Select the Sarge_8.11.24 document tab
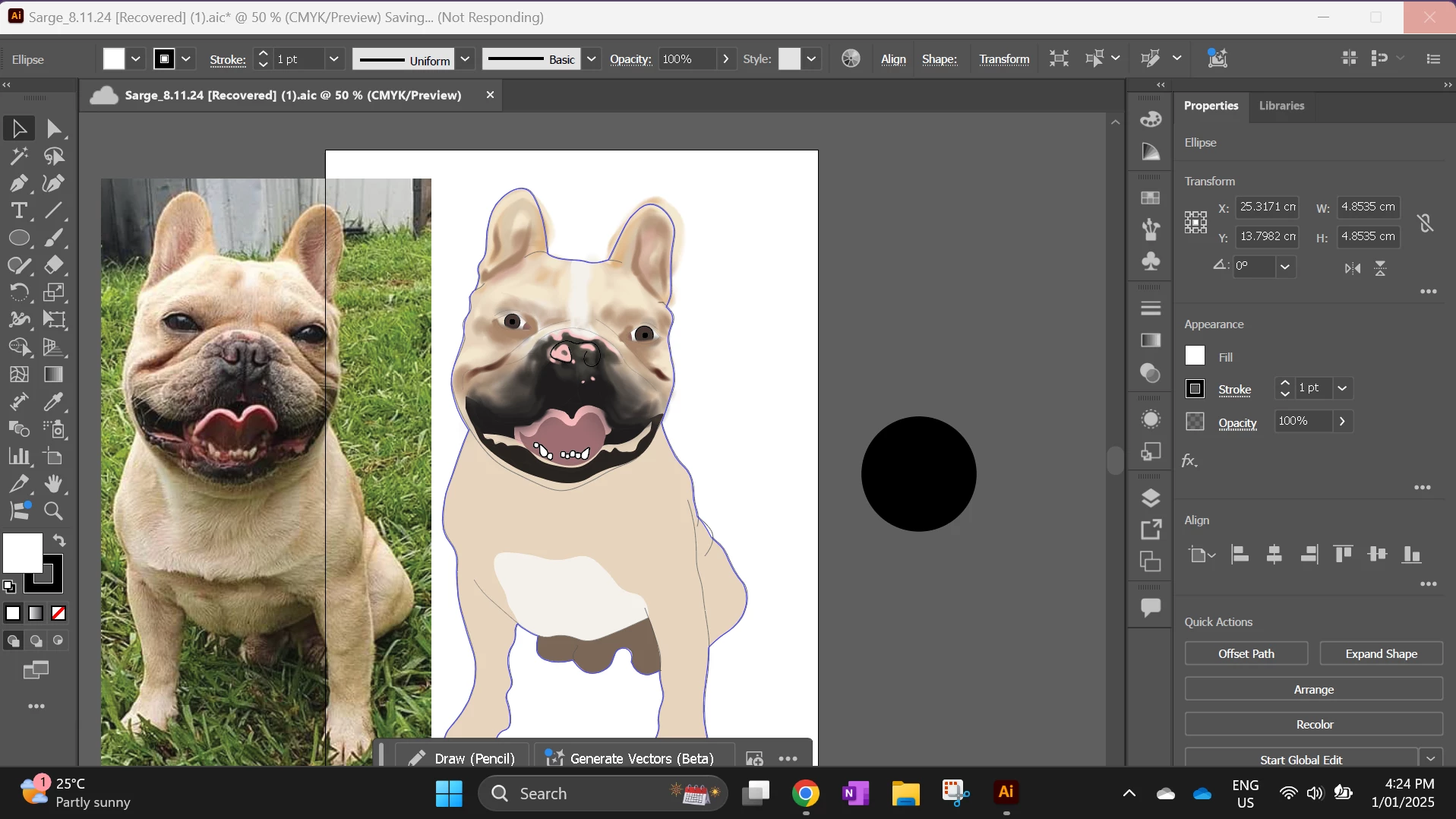Image resolution: width=1456 pixels, height=819 pixels. pyautogui.click(x=292, y=95)
